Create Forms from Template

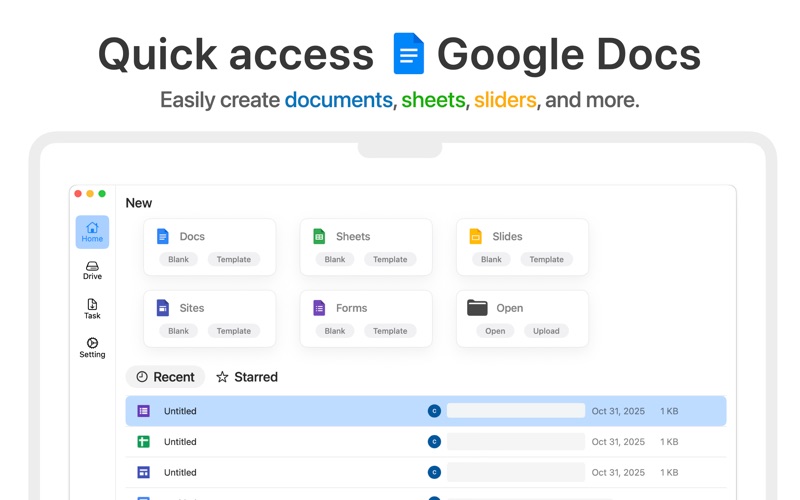(x=390, y=331)
